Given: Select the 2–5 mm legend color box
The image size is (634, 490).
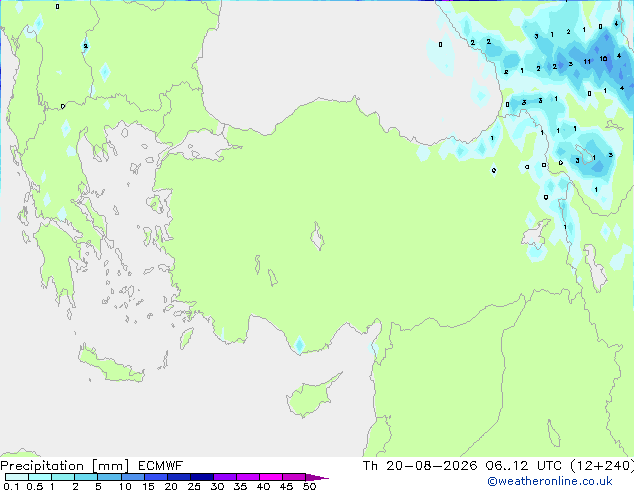Looking at the screenshot, I should 86,477.
